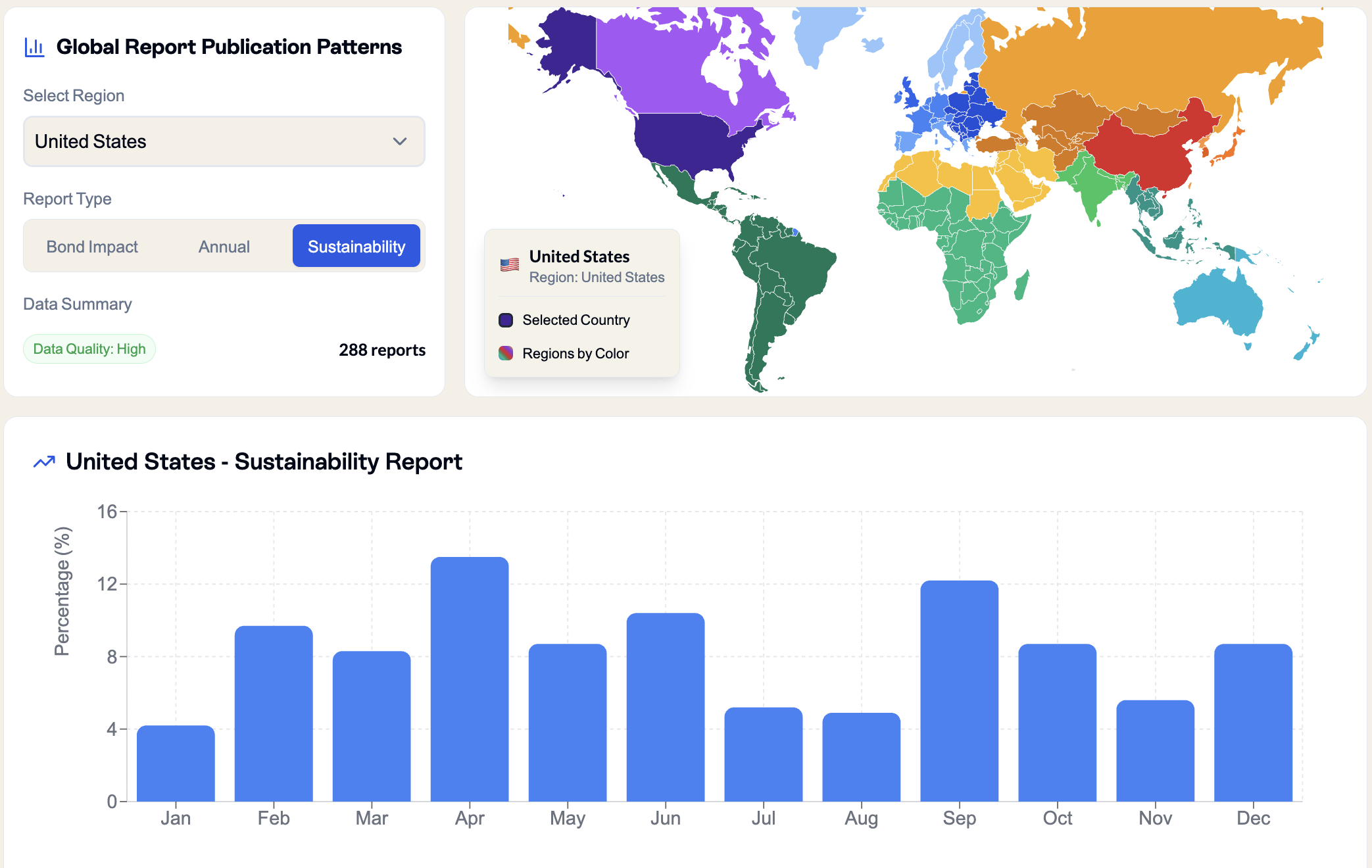Click the US flag icon in the tooltip
Viewport: 1372px width, 868px height.
point(510,265)
